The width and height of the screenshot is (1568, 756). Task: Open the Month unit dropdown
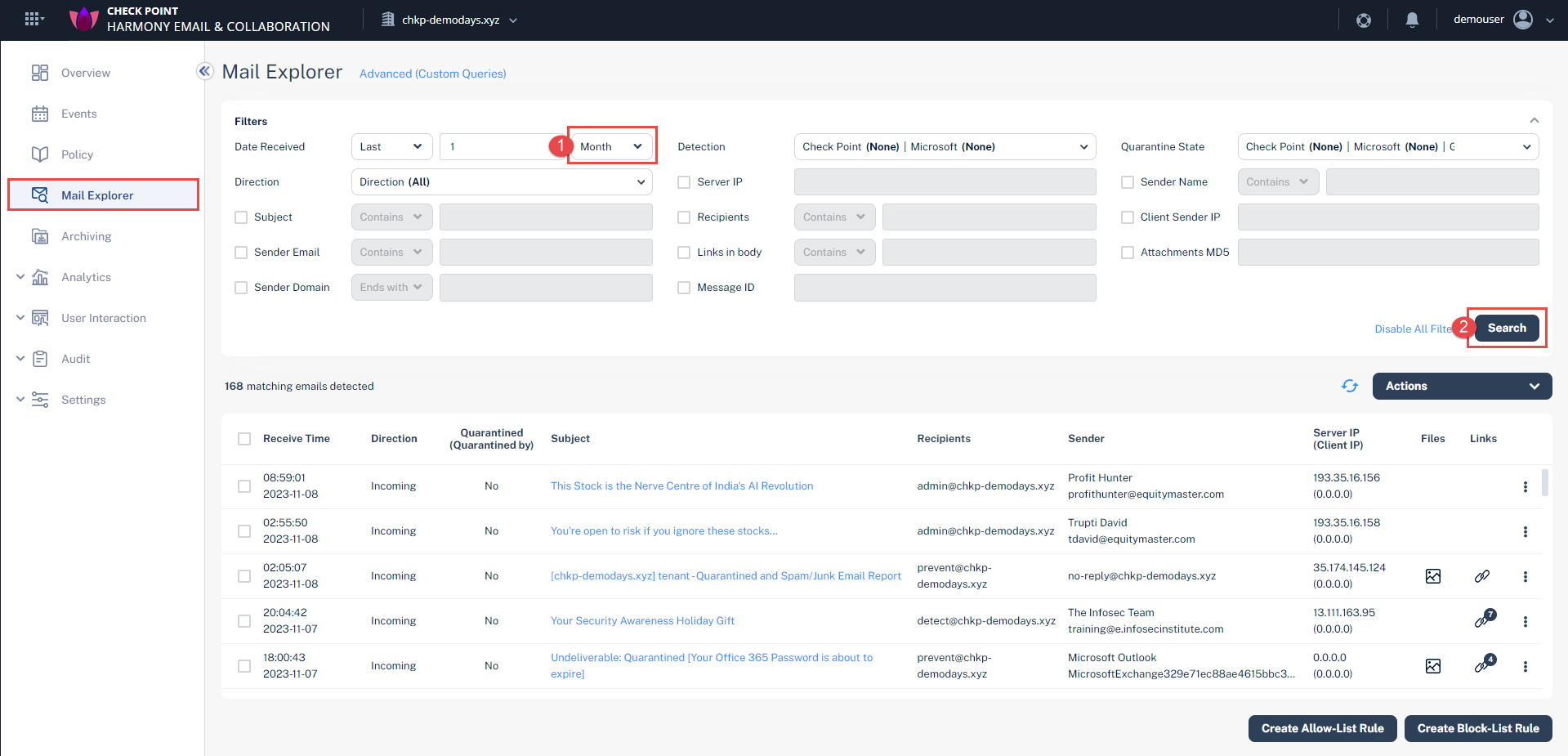[611, 146]
